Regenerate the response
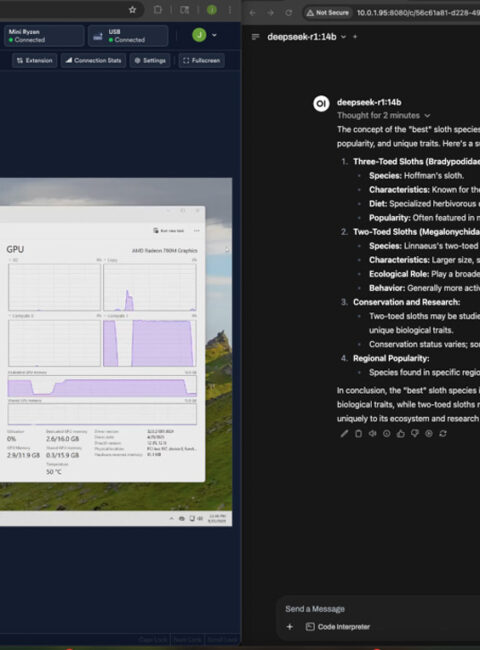This screenshot has width=480, height=650. (443, 434)
